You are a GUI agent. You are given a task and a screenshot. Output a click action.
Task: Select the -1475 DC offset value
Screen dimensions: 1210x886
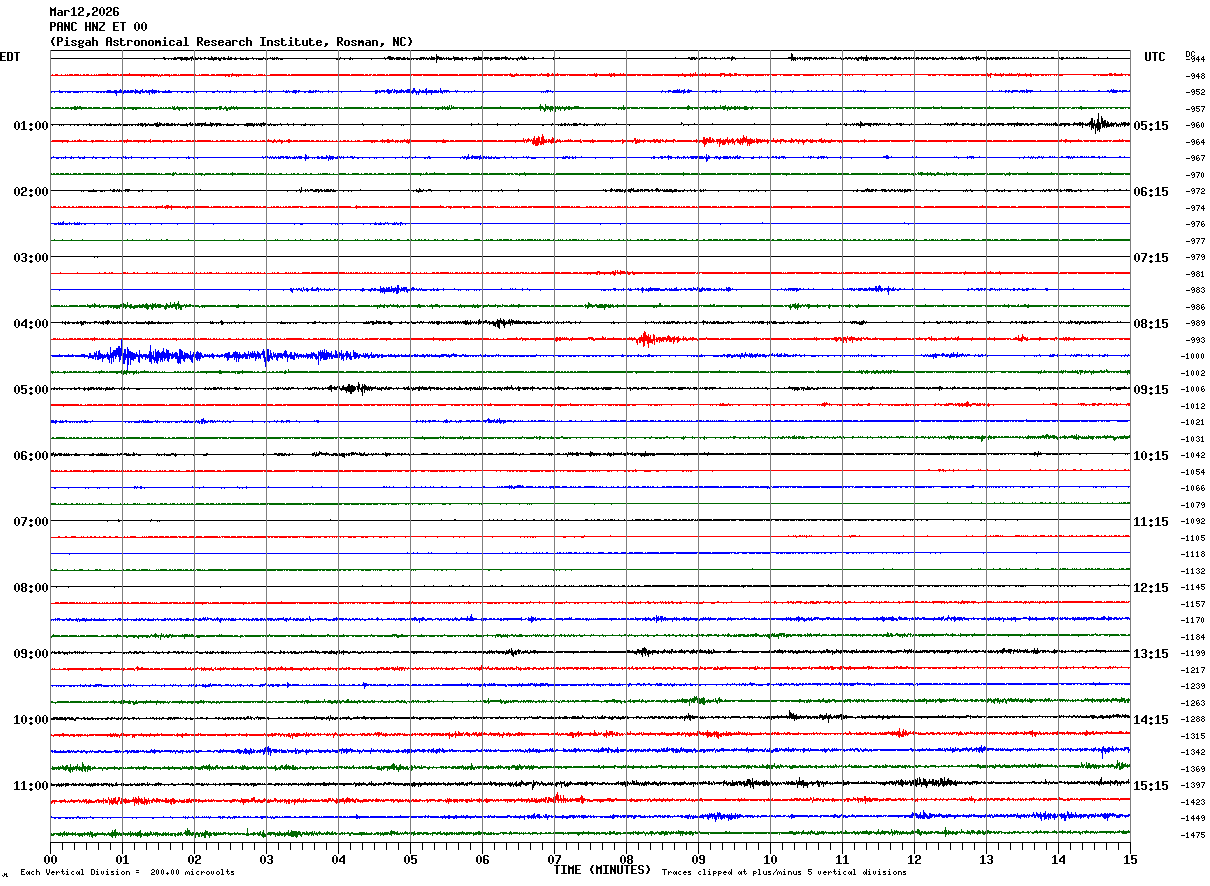point(1195,835)
